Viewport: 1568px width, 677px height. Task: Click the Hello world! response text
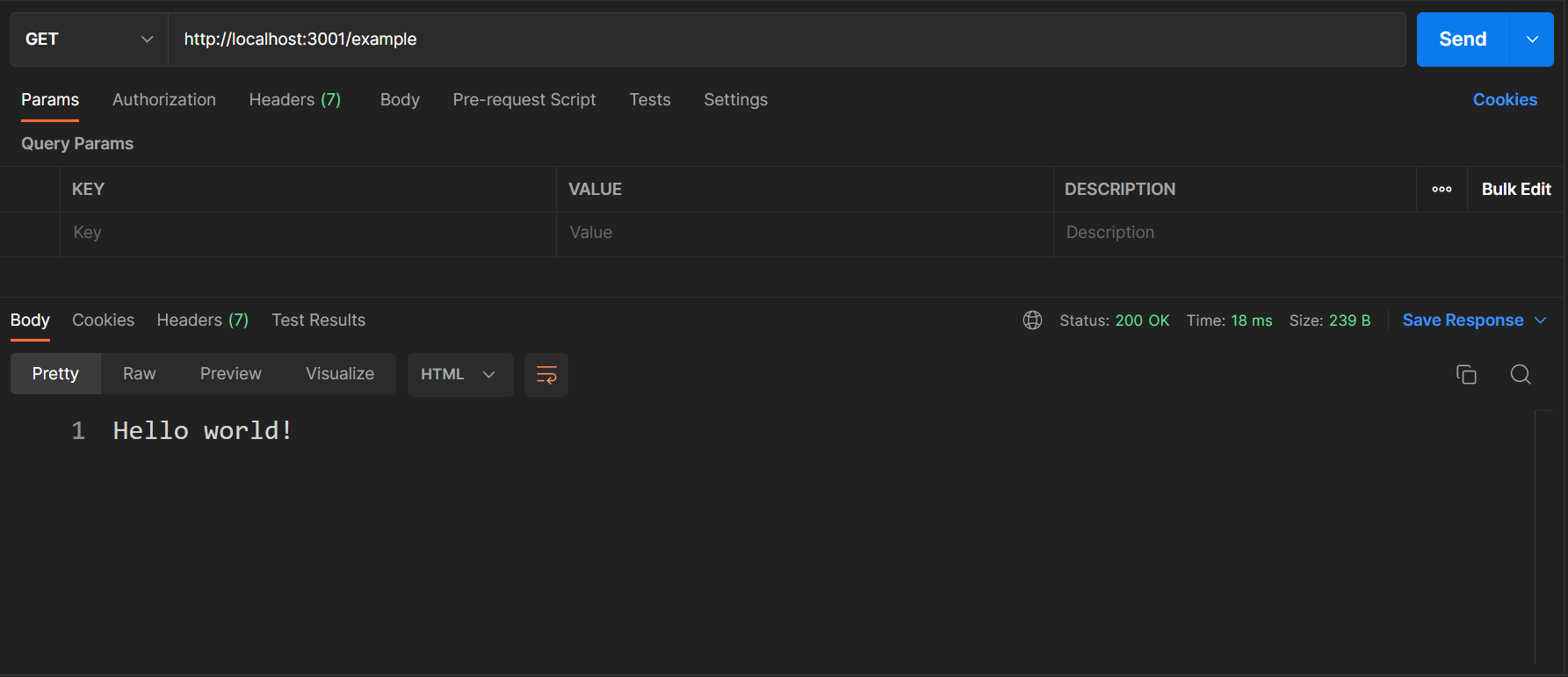coord(202,431)
